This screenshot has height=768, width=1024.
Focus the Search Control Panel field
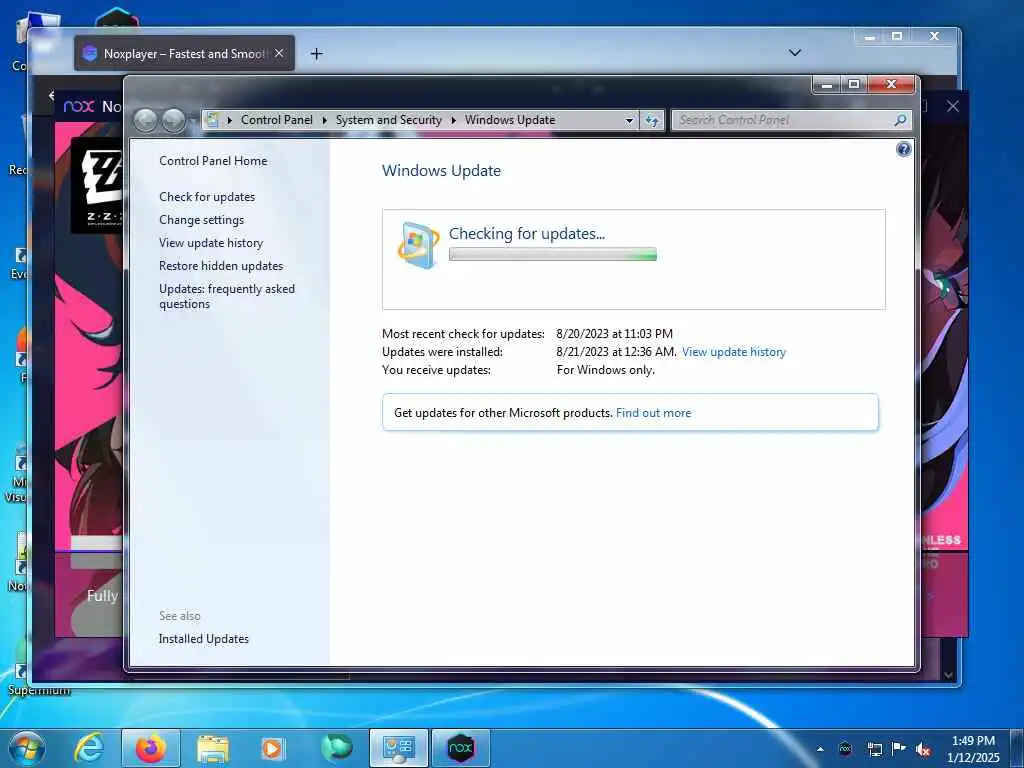coord(784,120)
